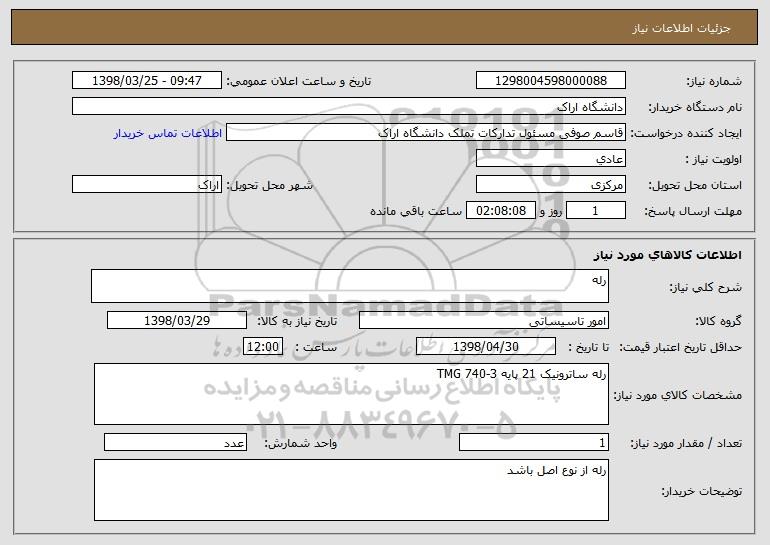
Task: Click the quantity field under item specification
Action: pyautogui.click(x=534, y=442)
